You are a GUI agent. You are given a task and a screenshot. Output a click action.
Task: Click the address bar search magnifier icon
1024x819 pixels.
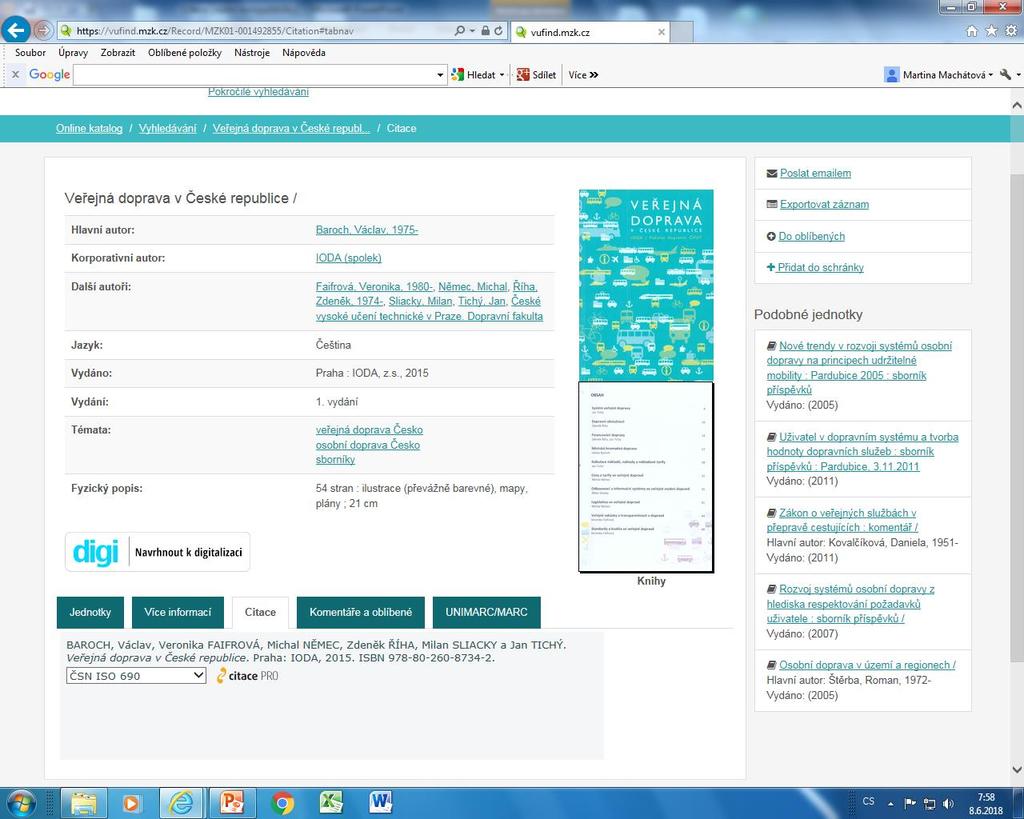[x=460, y=31]
